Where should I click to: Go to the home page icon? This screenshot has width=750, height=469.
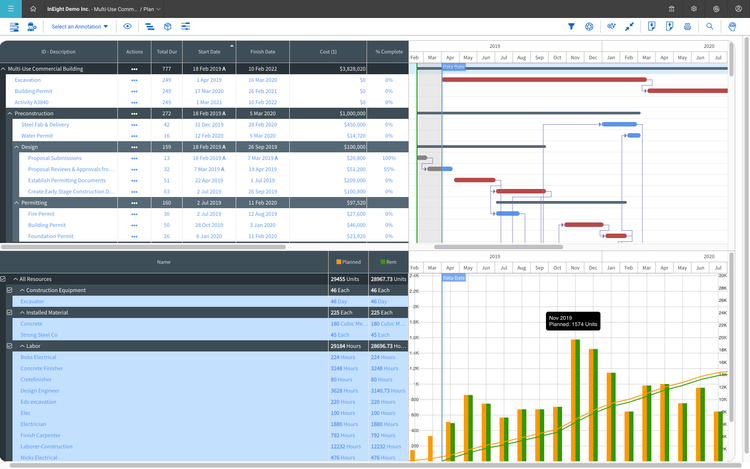[x=33, y=8]
